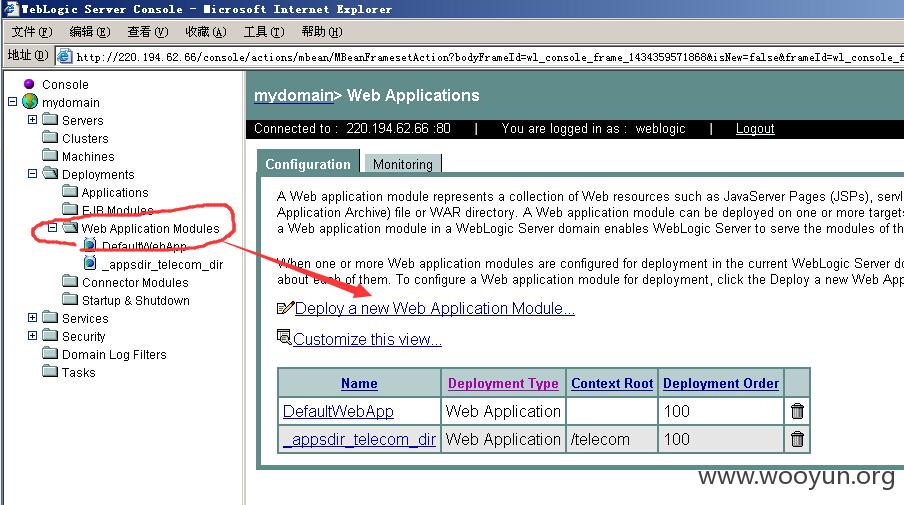Select Clusters in the navigation tree
Image resolution: width=904 pixels, height=505 pixels.
(85, 138)
